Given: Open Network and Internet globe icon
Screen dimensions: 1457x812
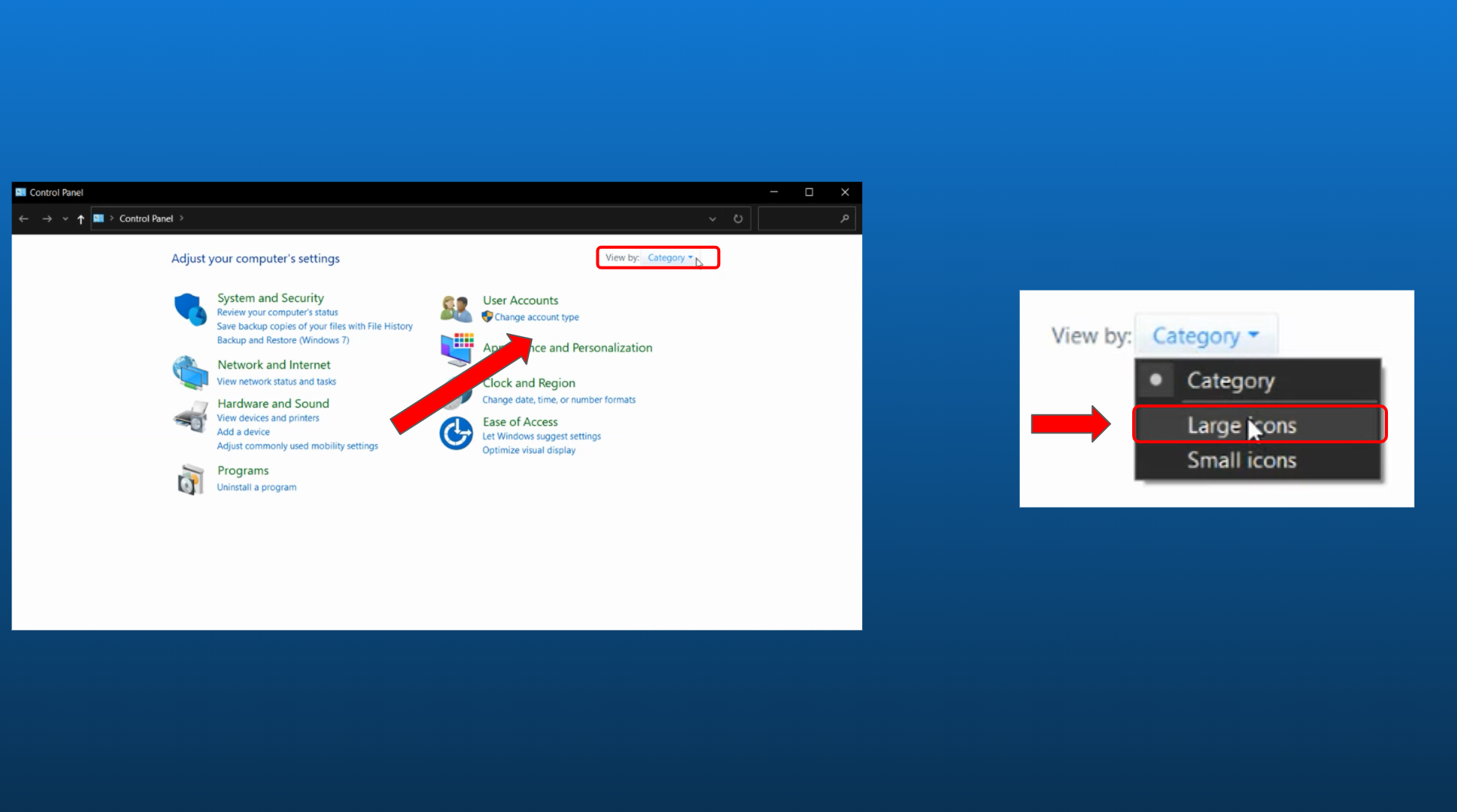Looking at the screenshot, I should (190, 373).
